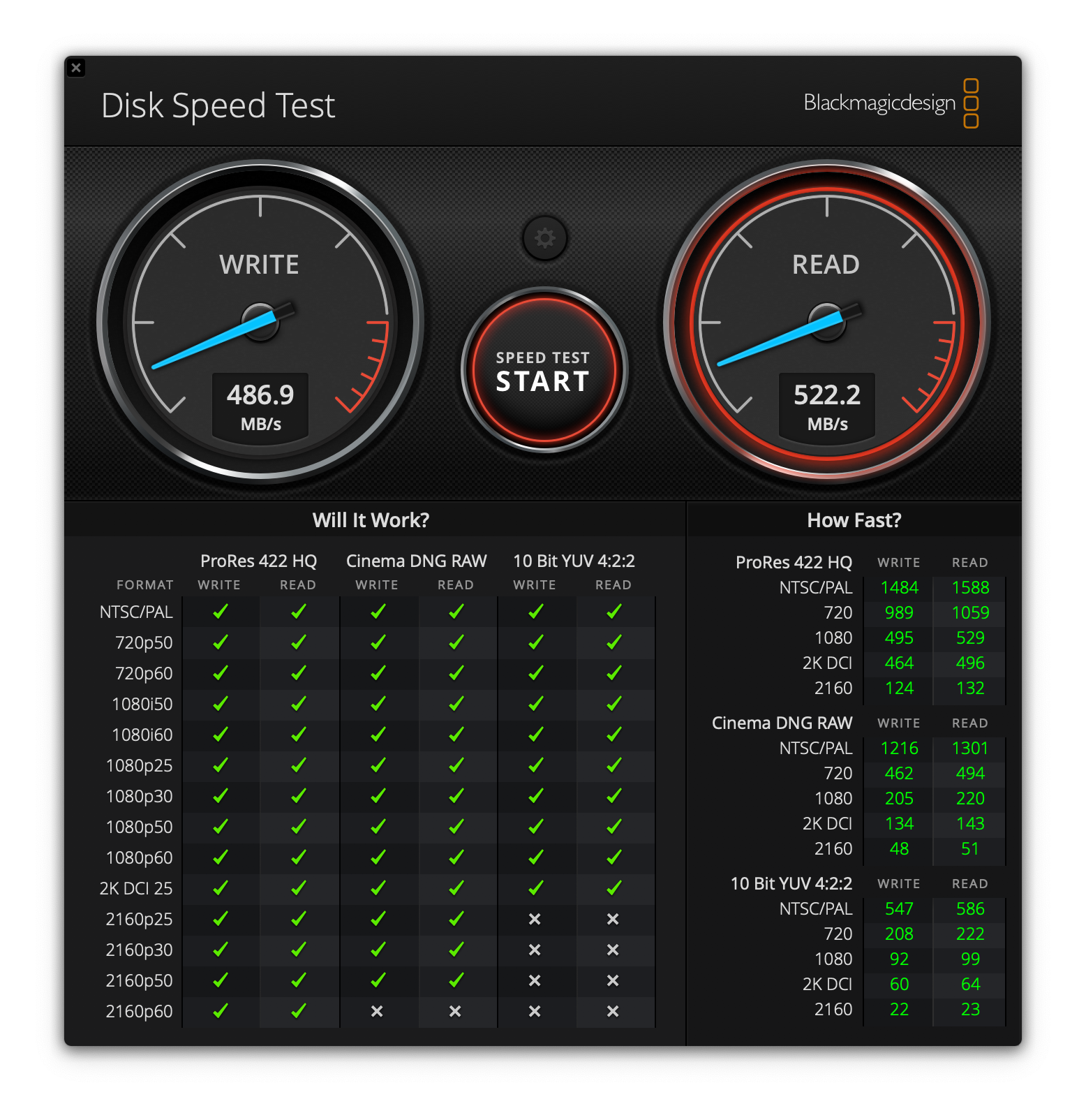Click 10 Bit YUV write X mark for 2160p25
The width and height of the screenshot is (1086, 1120).
[x=535, y=919]
